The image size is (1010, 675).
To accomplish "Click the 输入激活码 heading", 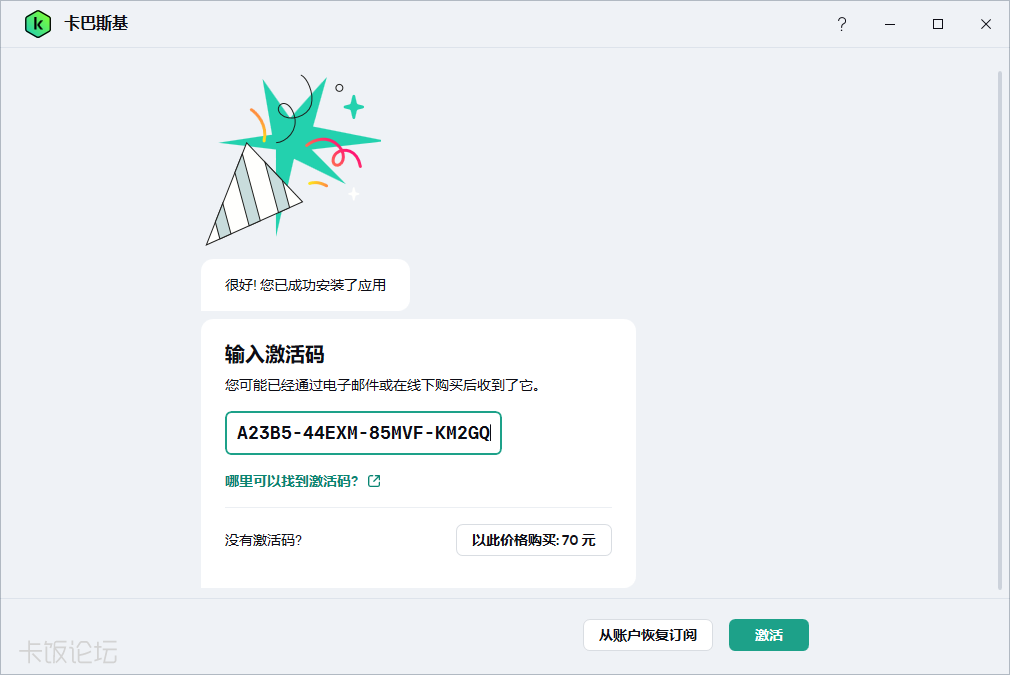I will [x=274, y=354].
